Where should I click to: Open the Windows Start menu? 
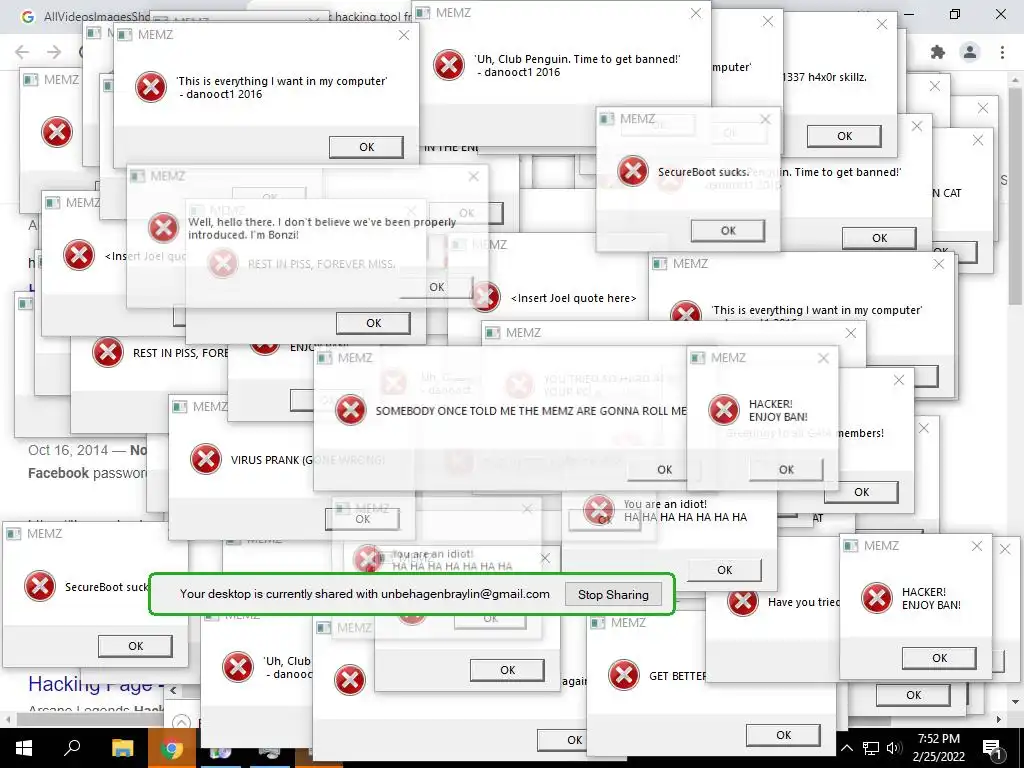point(24,748)
